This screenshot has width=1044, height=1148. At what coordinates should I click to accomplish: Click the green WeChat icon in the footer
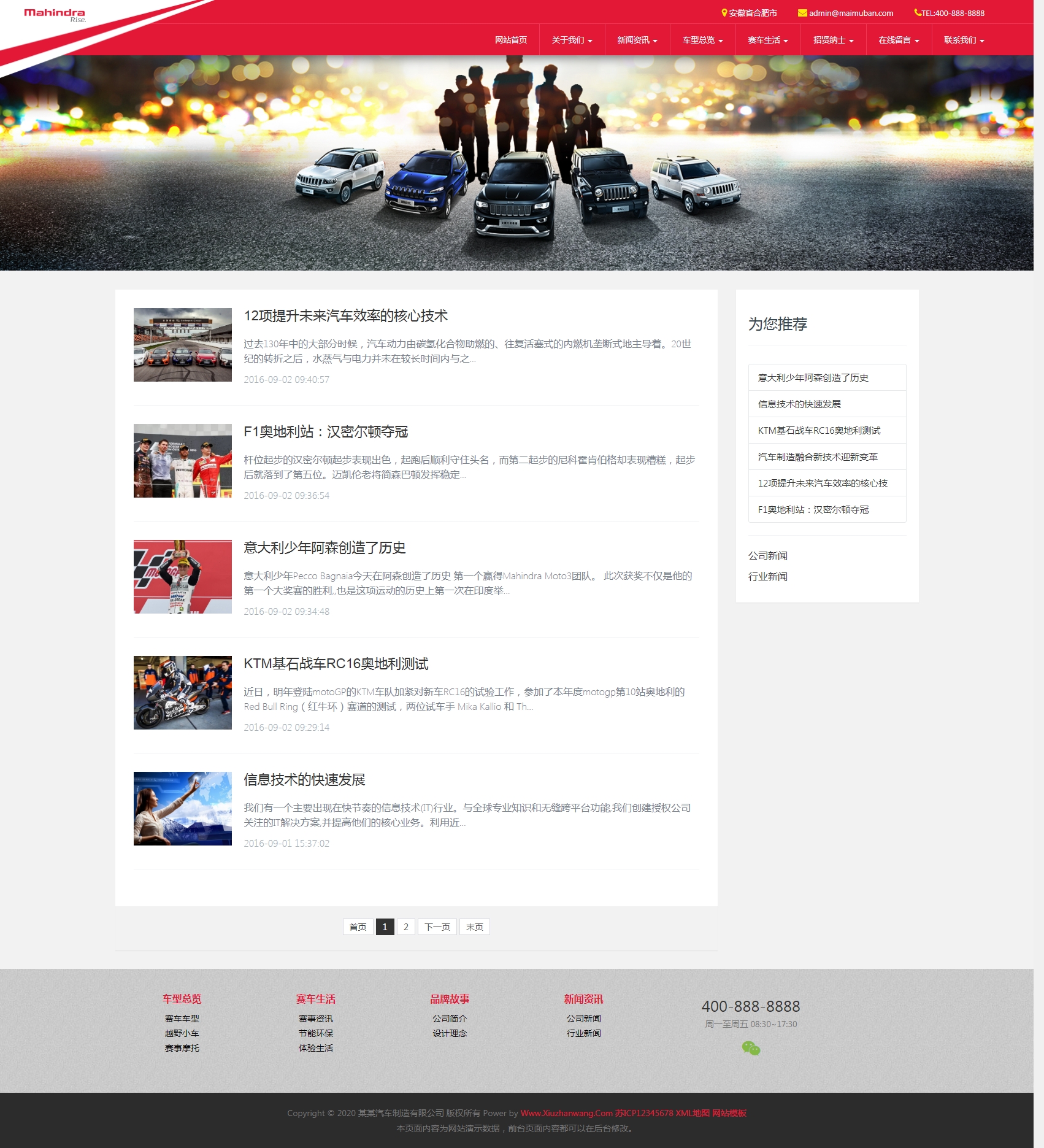point(751,1048)
